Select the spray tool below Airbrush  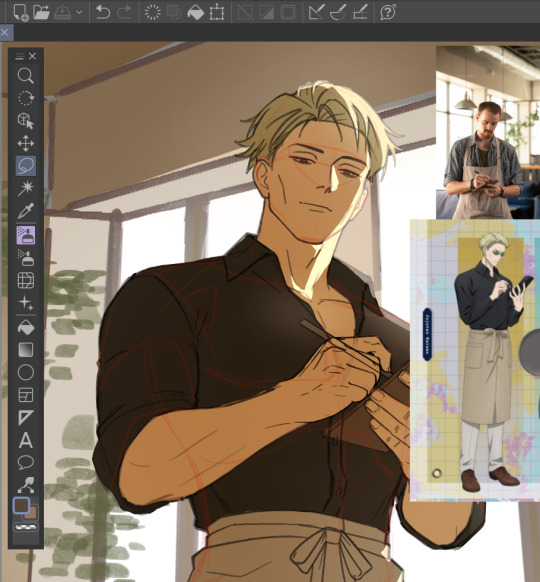(26, 257)
